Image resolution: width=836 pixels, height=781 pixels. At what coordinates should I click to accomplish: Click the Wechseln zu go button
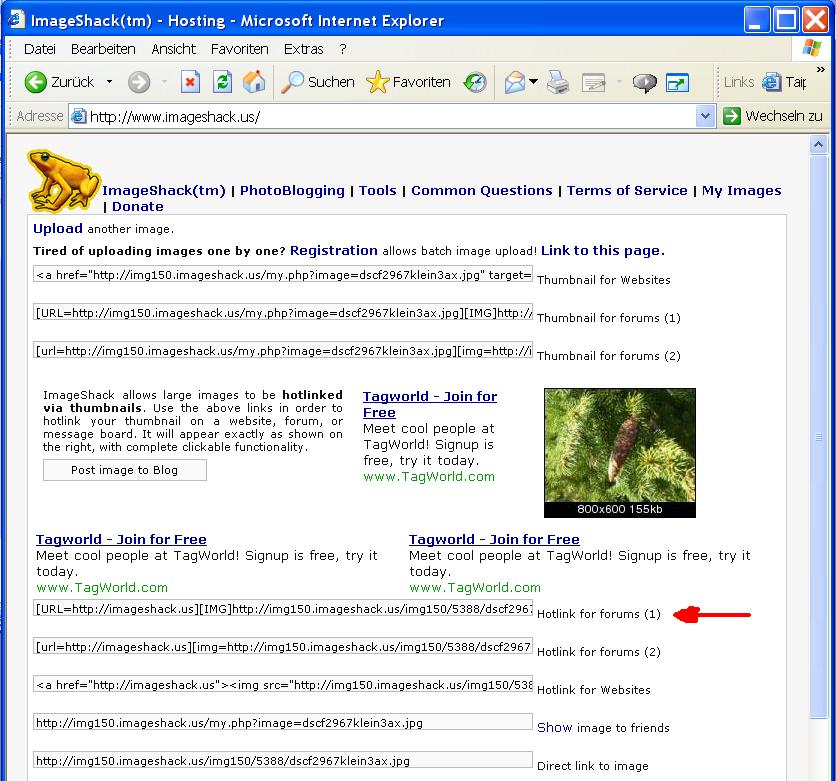[x=773, y=116]
